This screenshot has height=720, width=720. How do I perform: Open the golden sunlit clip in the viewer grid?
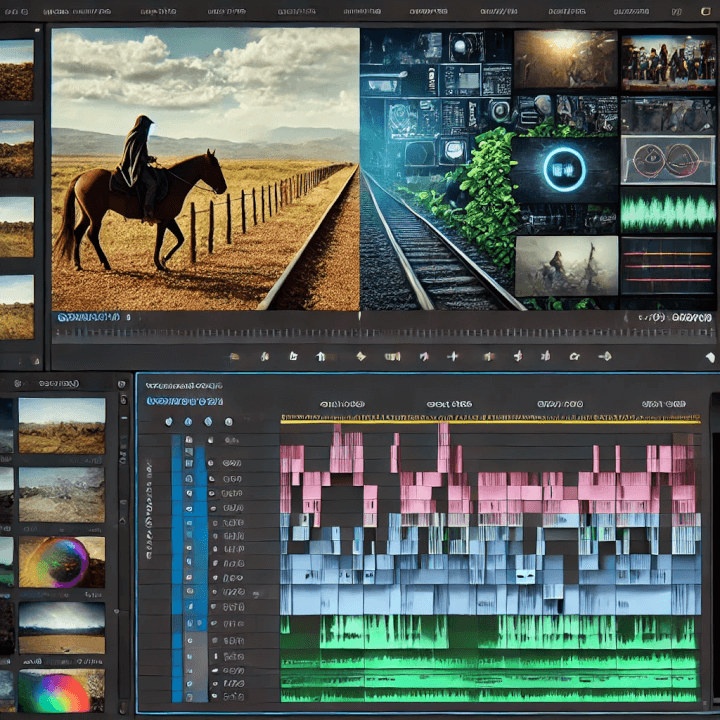click(x=565, y=59)
